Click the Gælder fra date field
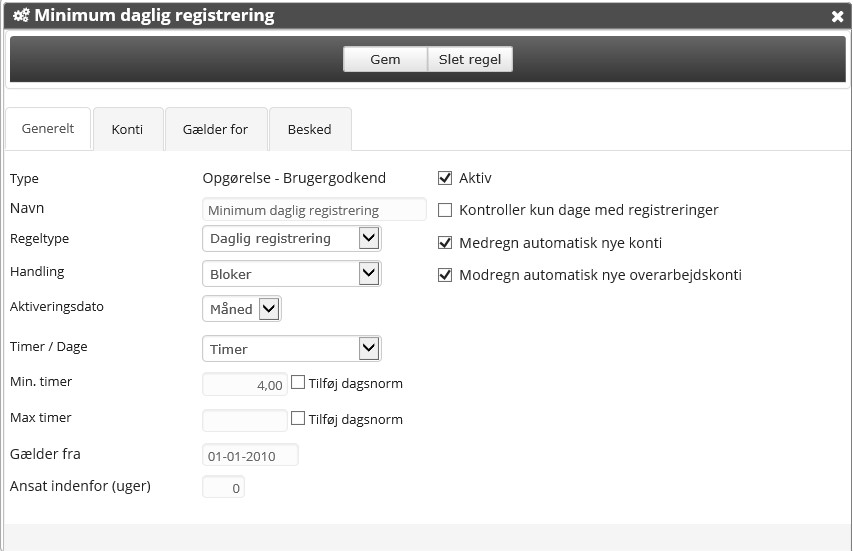The image size is (853, 551). point(250,456)
